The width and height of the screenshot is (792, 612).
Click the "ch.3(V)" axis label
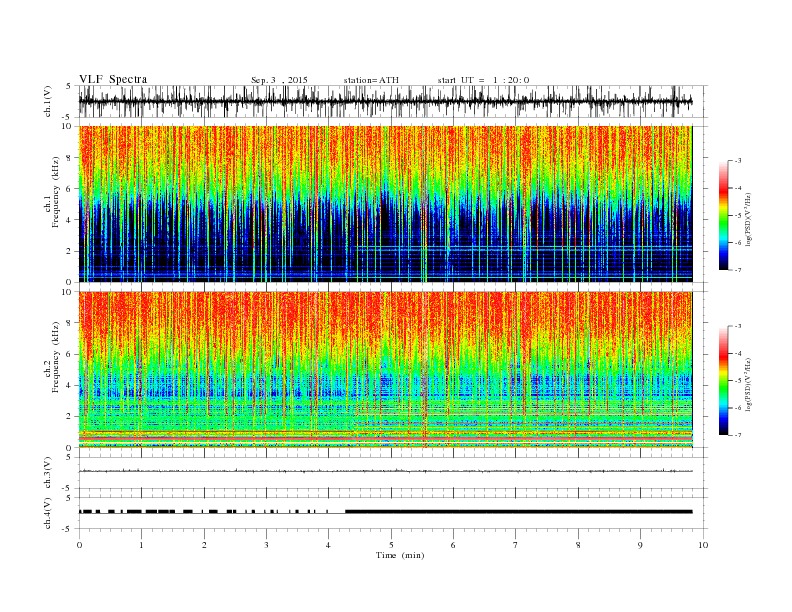tap(48, 473)
